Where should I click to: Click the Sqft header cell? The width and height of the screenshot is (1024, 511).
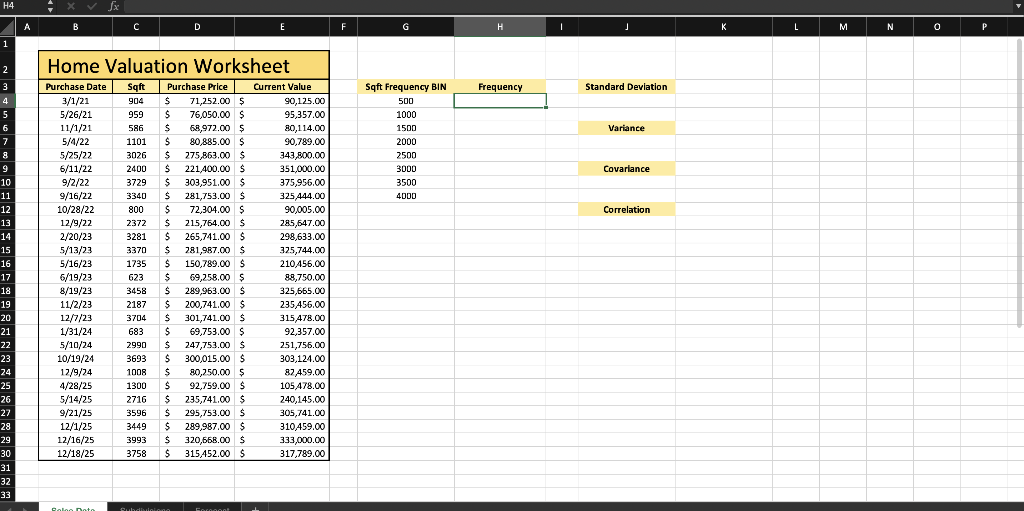(136, 87)
